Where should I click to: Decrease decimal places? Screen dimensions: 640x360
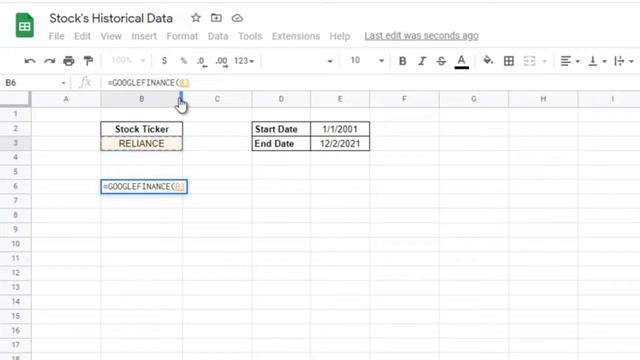click(x=202, y=61)
